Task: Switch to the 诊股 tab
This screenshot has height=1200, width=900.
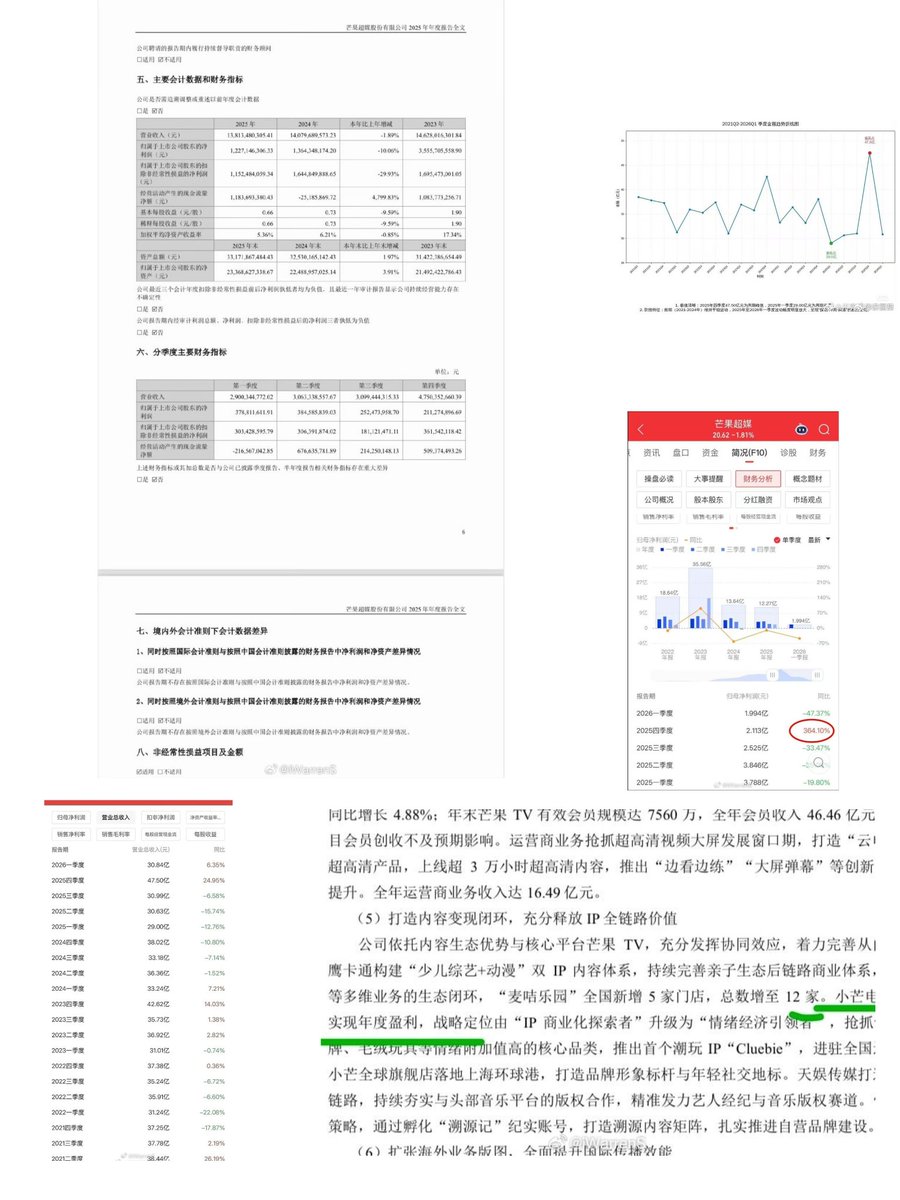Action: (788, 453)
